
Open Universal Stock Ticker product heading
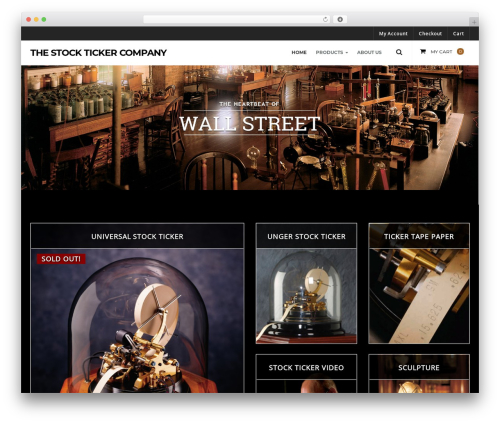137,236
